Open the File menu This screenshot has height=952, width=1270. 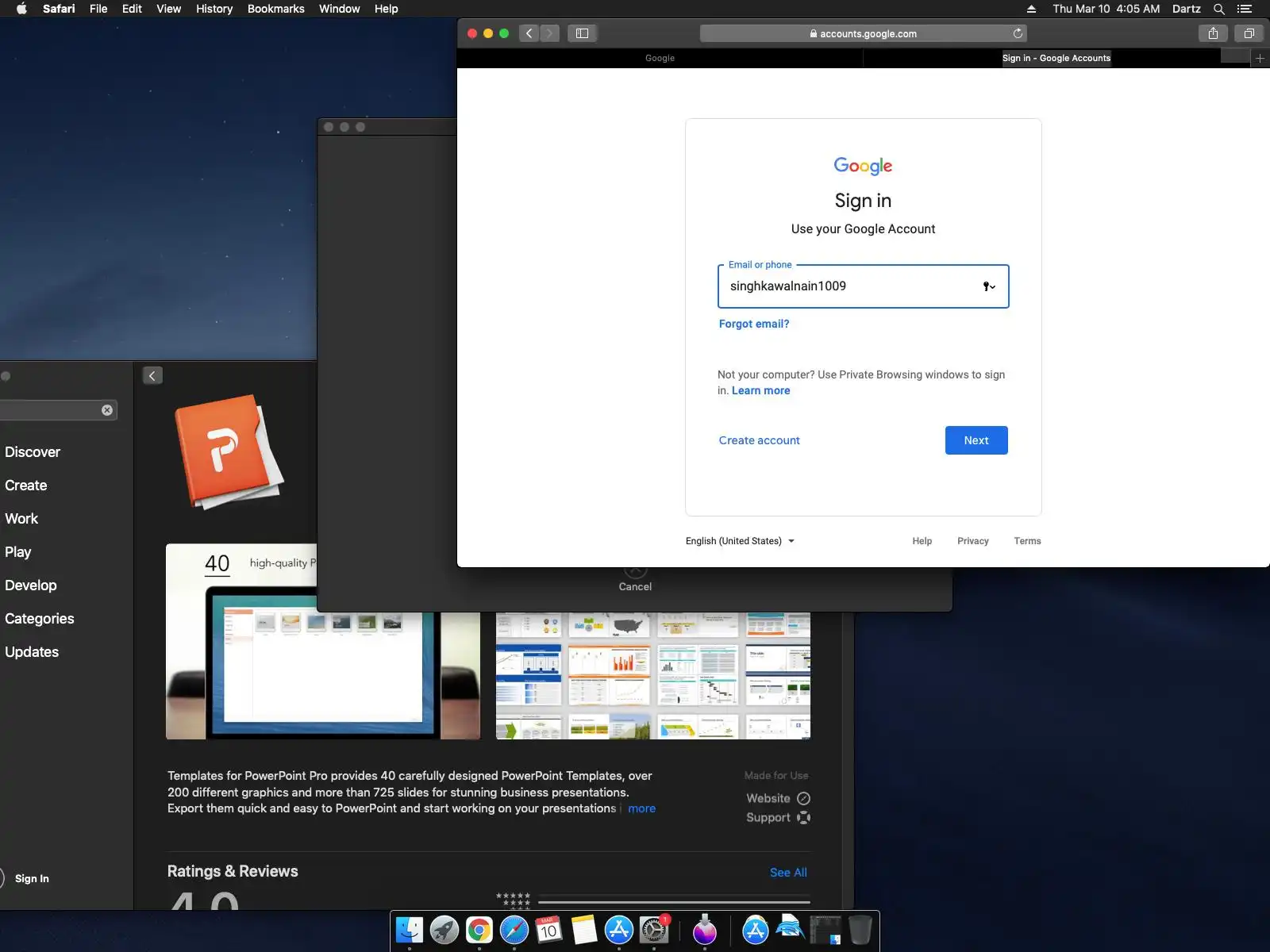pos(98,9)
